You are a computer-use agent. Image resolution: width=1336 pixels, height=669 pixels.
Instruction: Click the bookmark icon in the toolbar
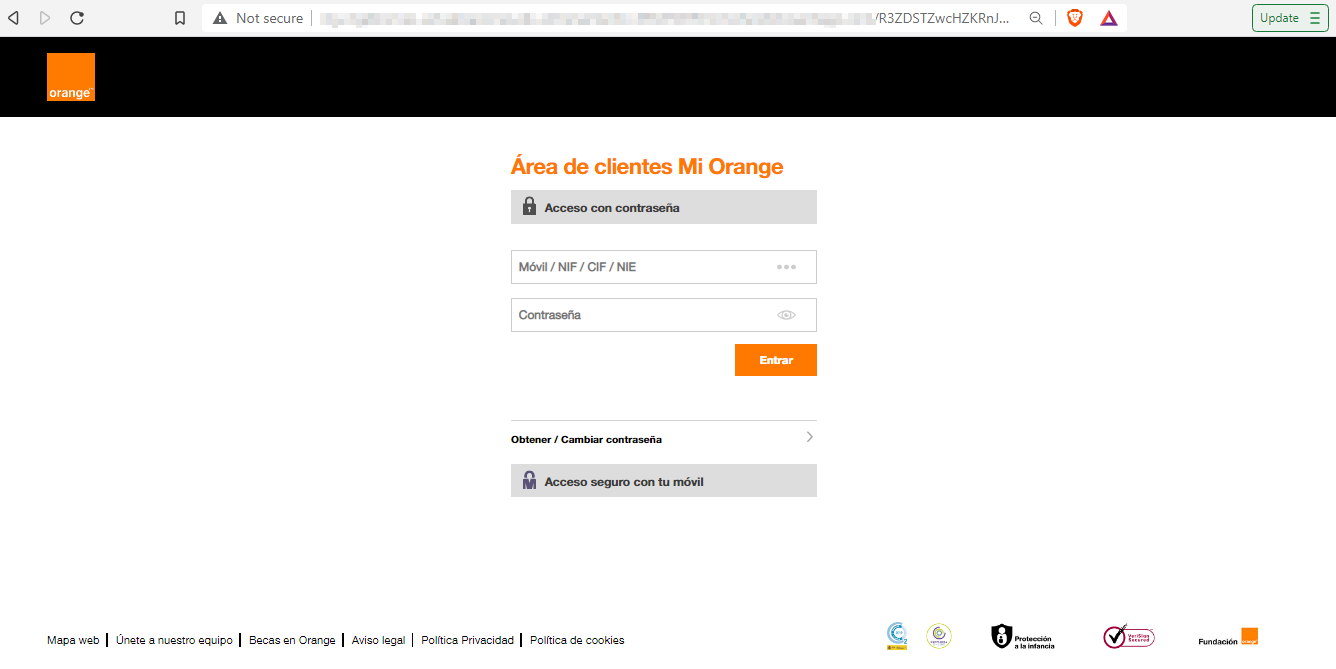coord(180,17)
